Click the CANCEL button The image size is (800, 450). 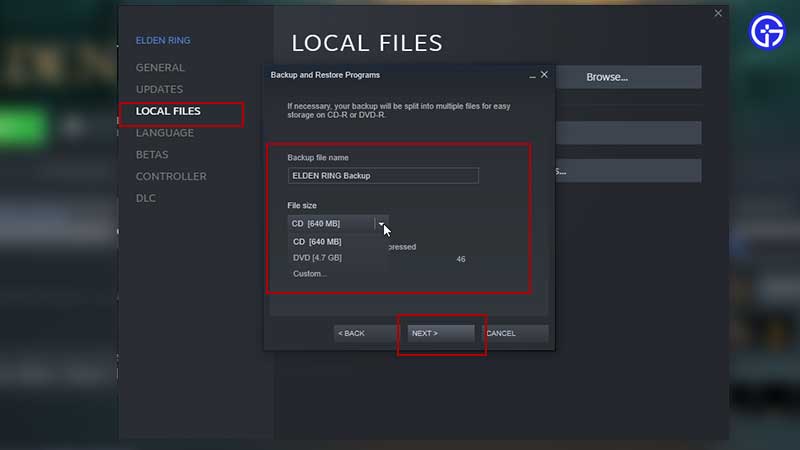tap(515, 333)
